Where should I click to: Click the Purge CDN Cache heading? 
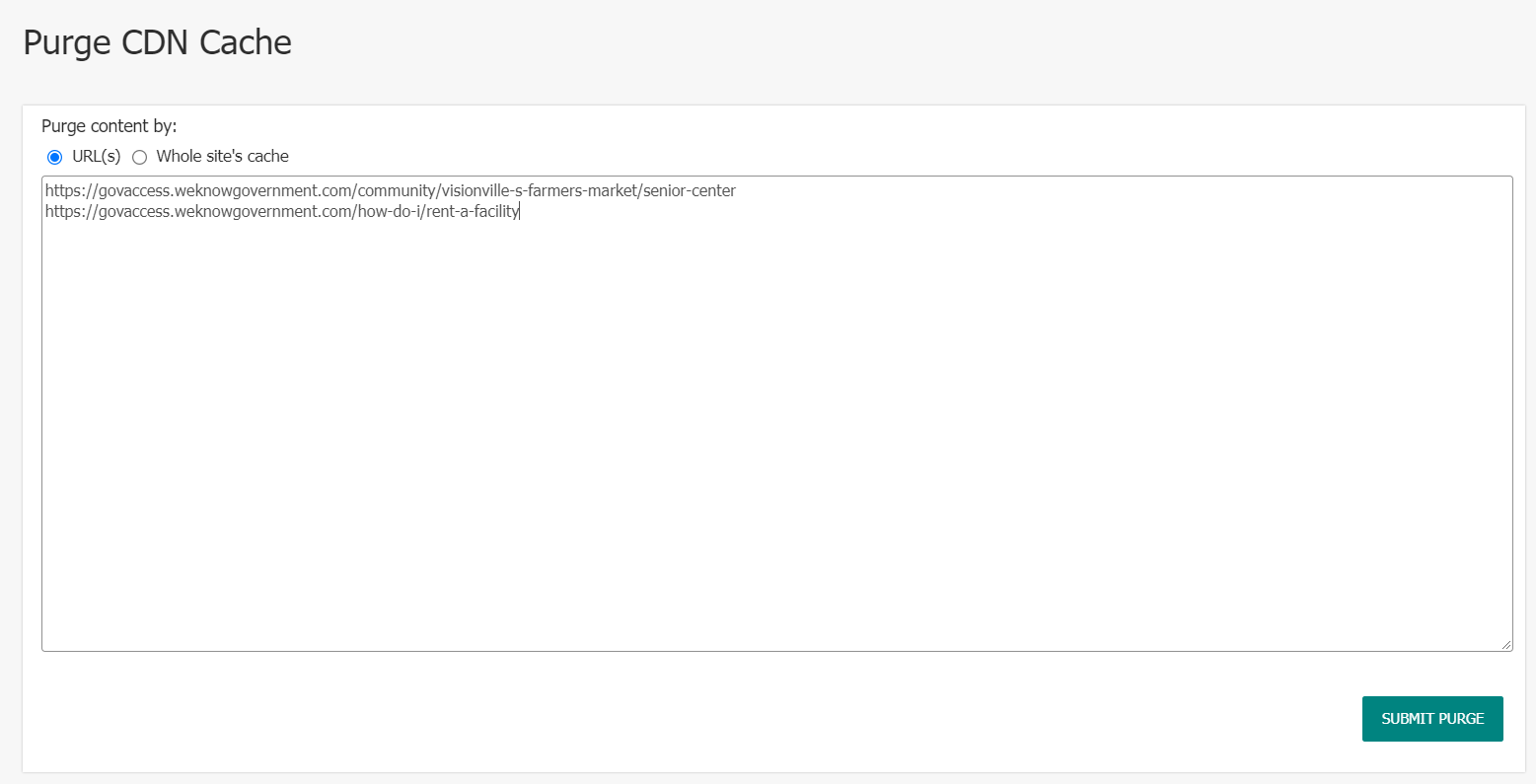click(158, 42)
